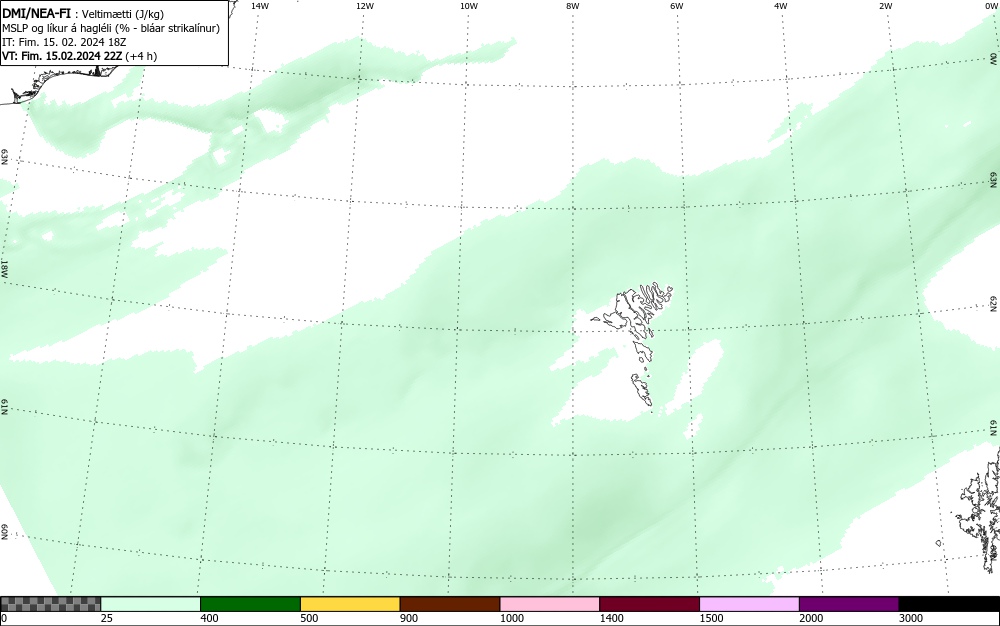Click the 8W longitude label

point(573,6)
